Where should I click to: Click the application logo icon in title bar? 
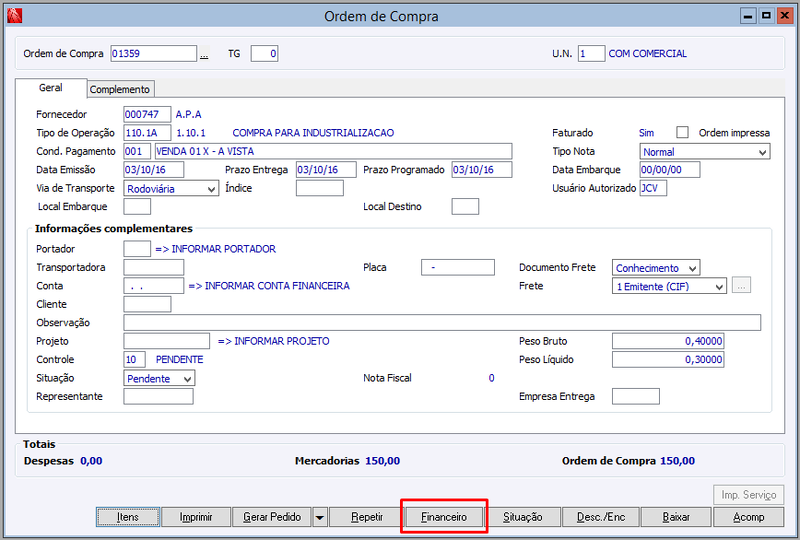[14, 16]
